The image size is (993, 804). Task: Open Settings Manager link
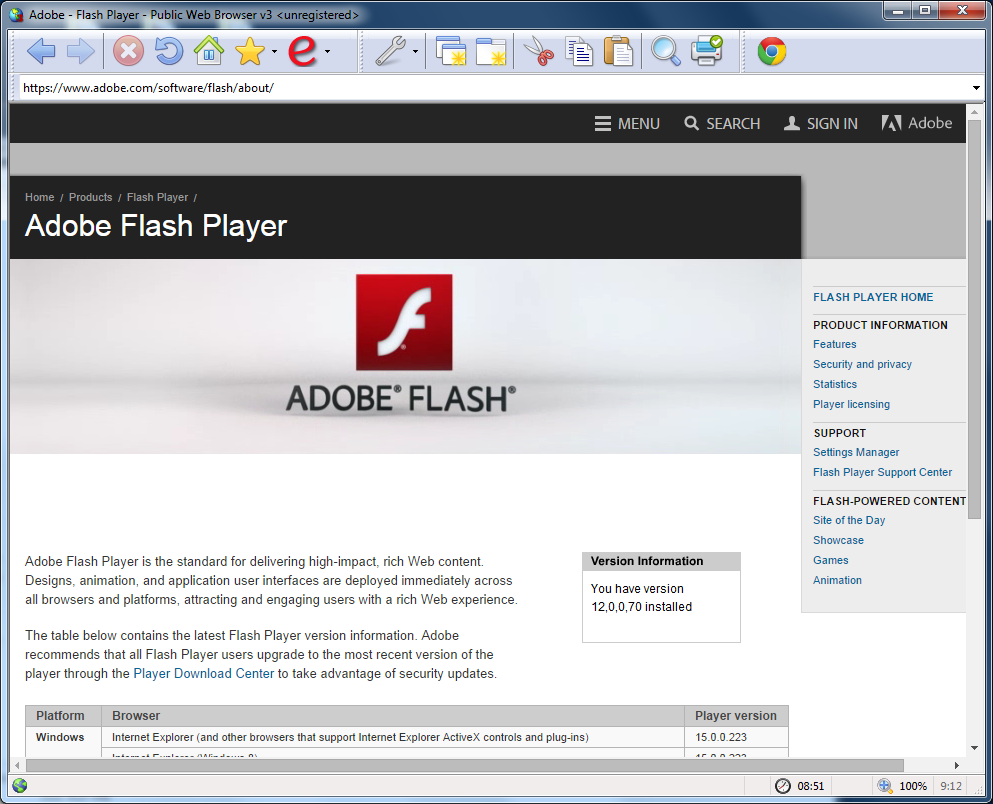[x=856, y=452]
